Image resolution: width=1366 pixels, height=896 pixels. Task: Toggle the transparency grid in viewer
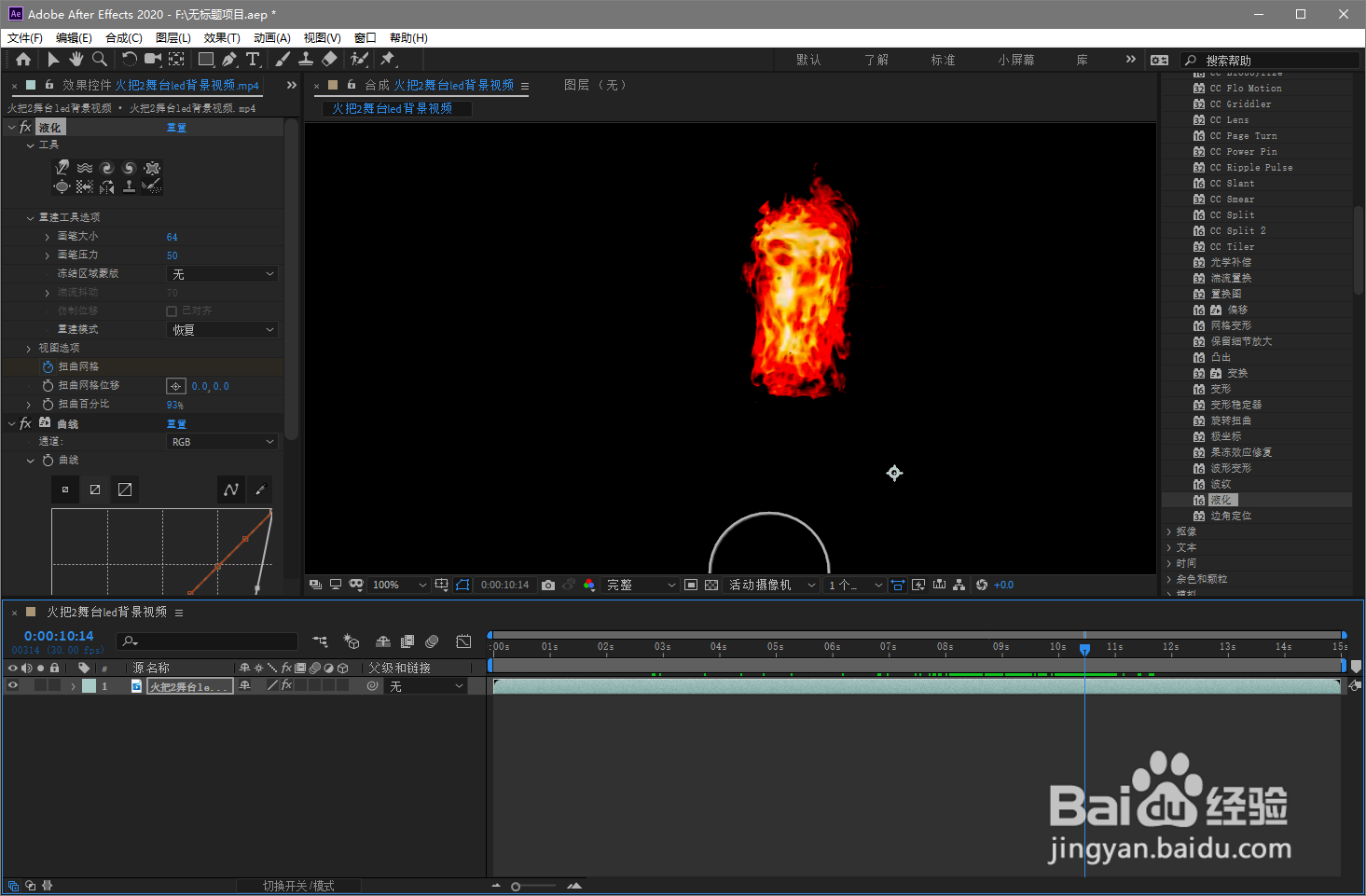coord(711,585)
